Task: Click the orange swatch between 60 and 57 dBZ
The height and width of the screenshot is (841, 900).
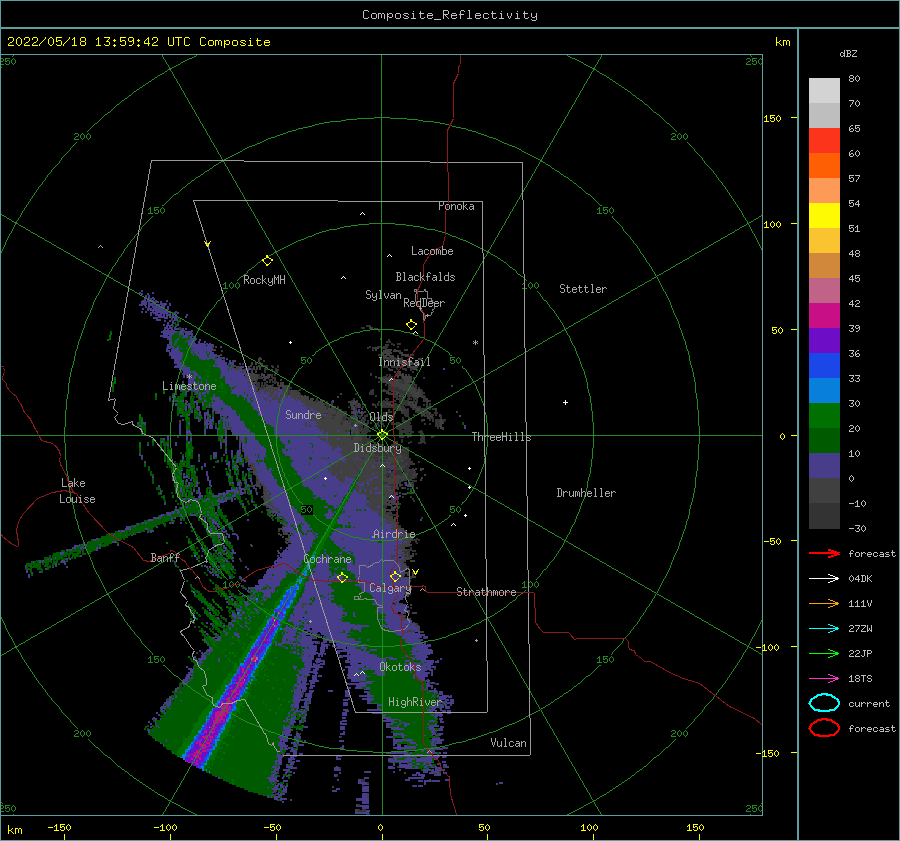Action: 824,165
